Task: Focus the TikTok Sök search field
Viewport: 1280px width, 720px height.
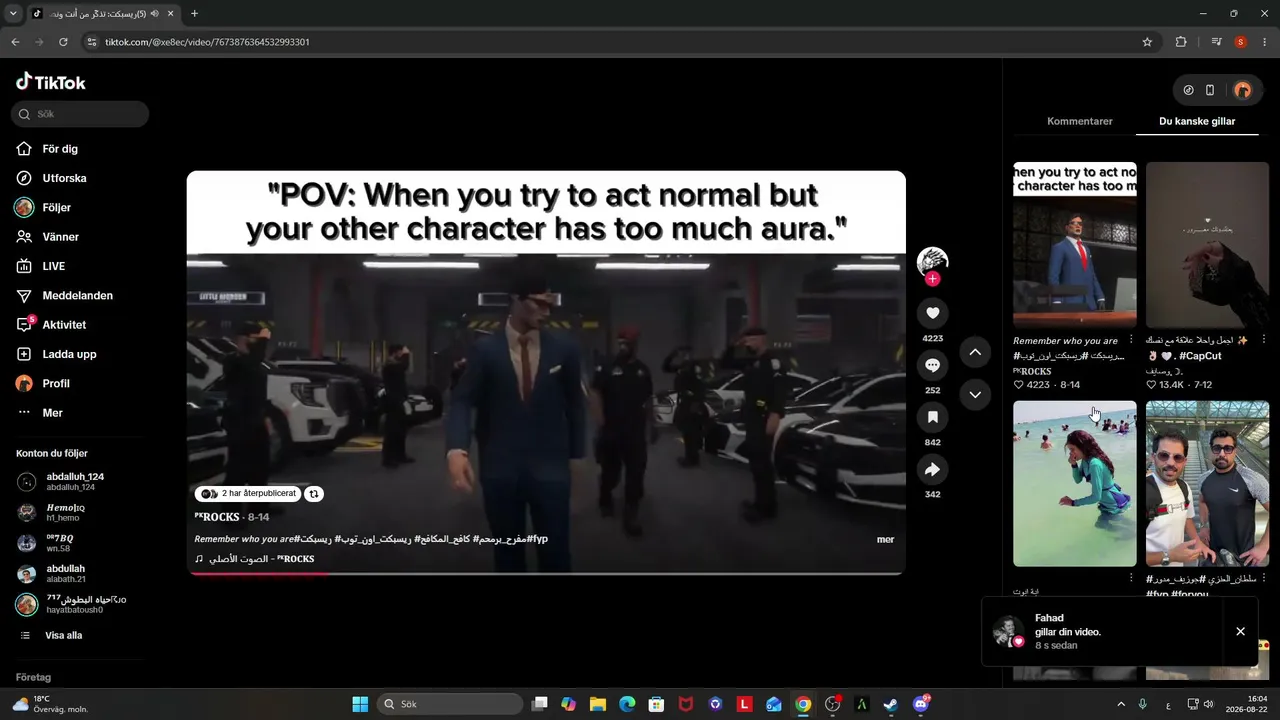Action: pyautogui.click(x=80, y=114)
